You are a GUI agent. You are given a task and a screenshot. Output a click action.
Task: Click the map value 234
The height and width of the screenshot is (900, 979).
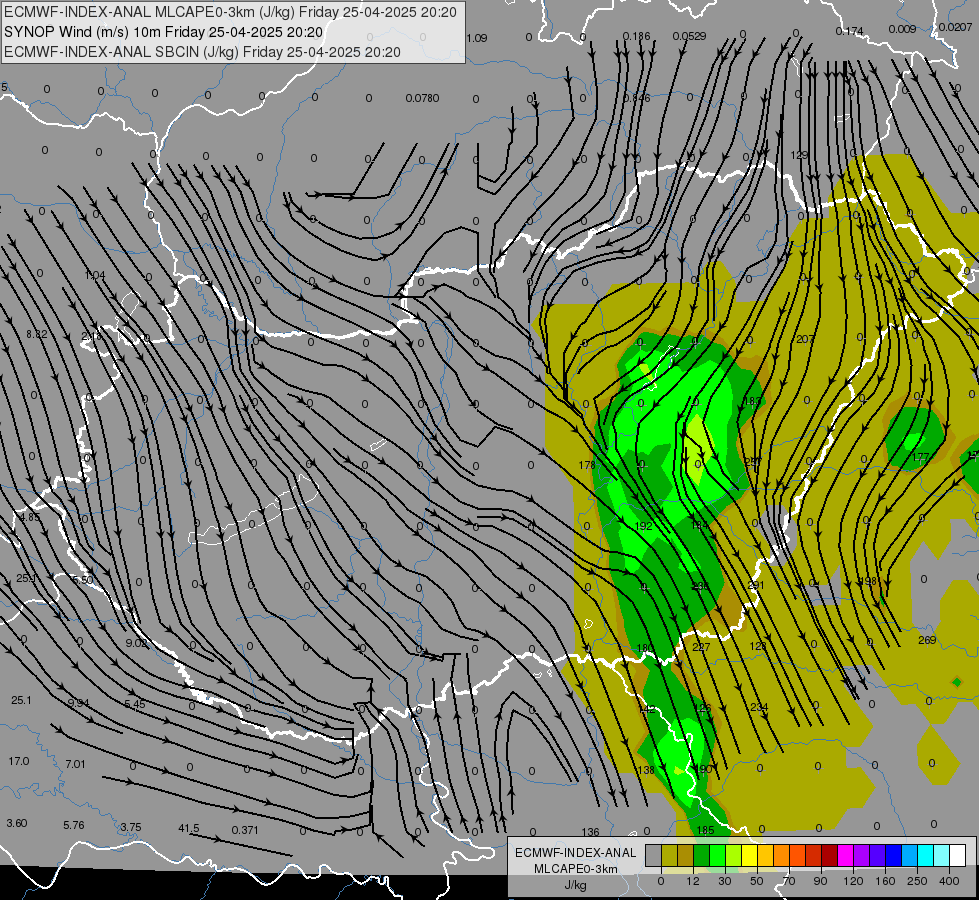[x=759, y=707]
